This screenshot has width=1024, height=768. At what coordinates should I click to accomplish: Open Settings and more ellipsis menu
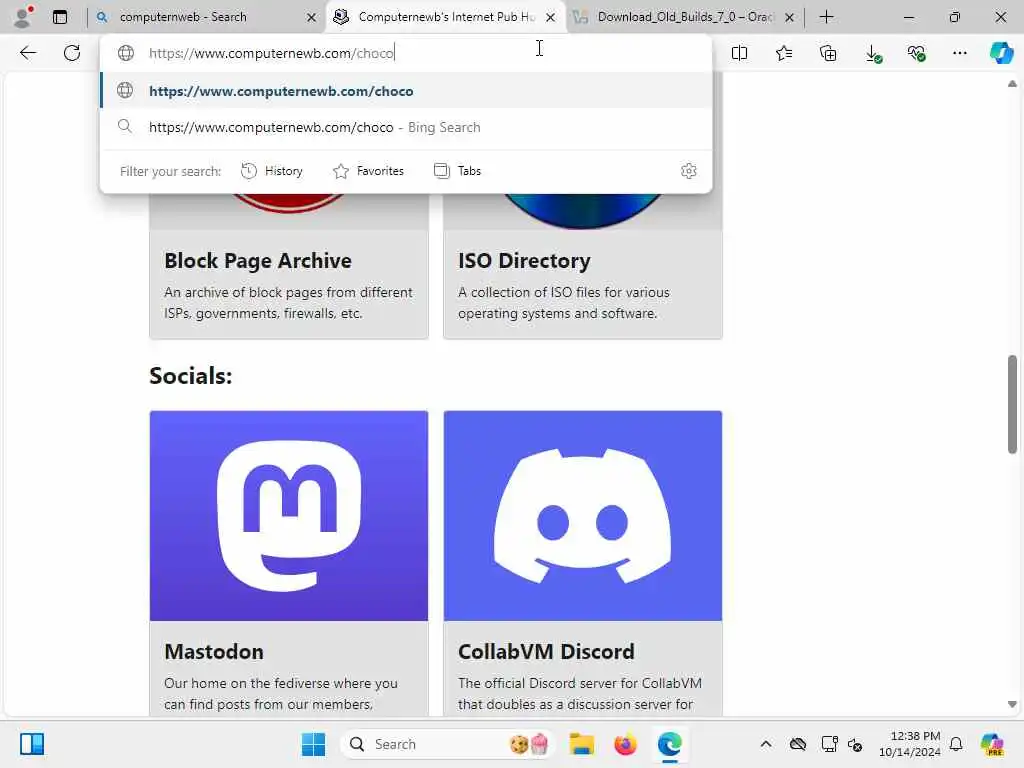(x=959, y=53)
